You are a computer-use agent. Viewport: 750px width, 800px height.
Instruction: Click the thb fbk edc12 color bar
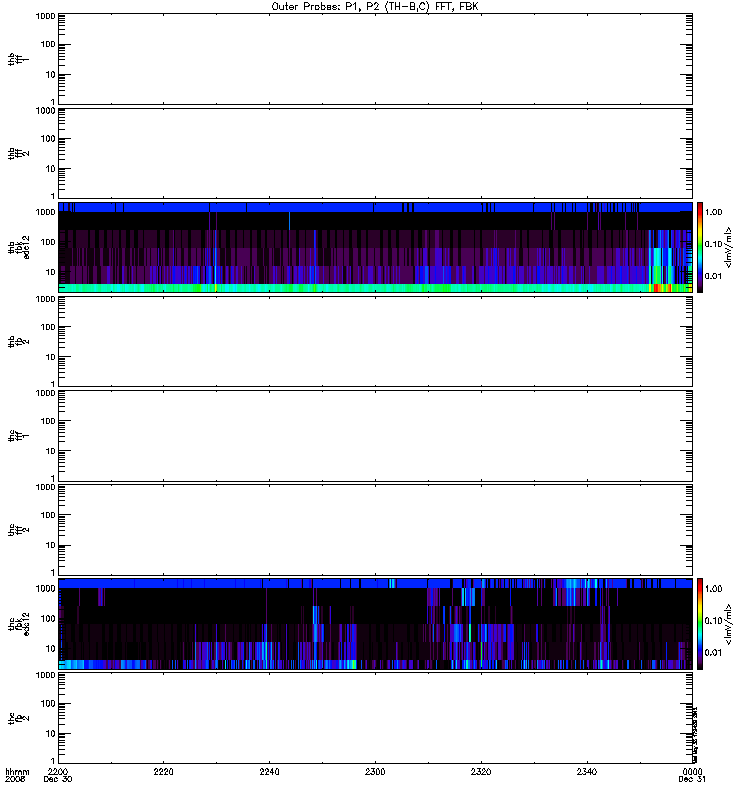coord(700,247)
